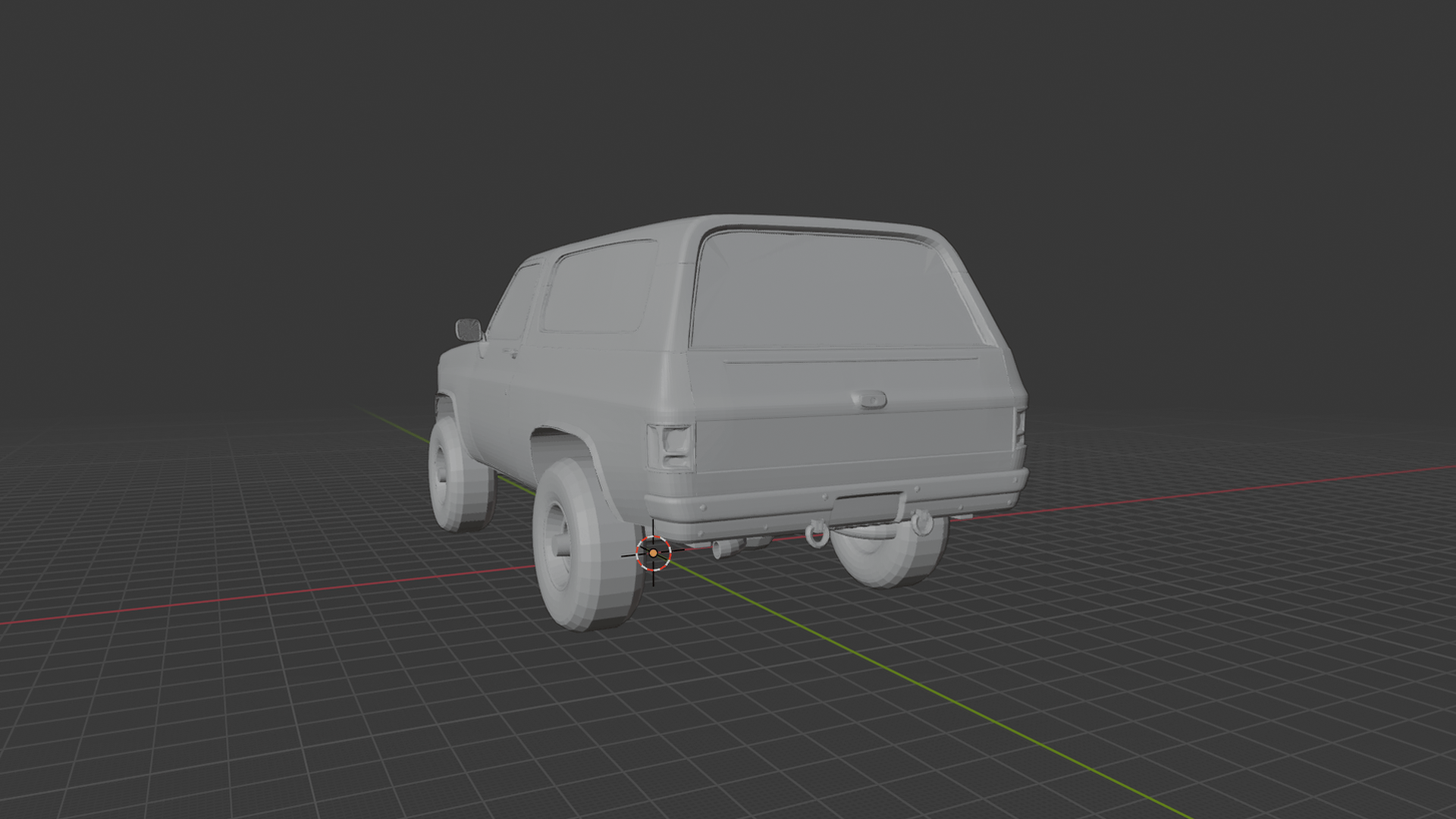Select the driver-side mirror of the truck
1456x819 pixels.
coord(469,330)
